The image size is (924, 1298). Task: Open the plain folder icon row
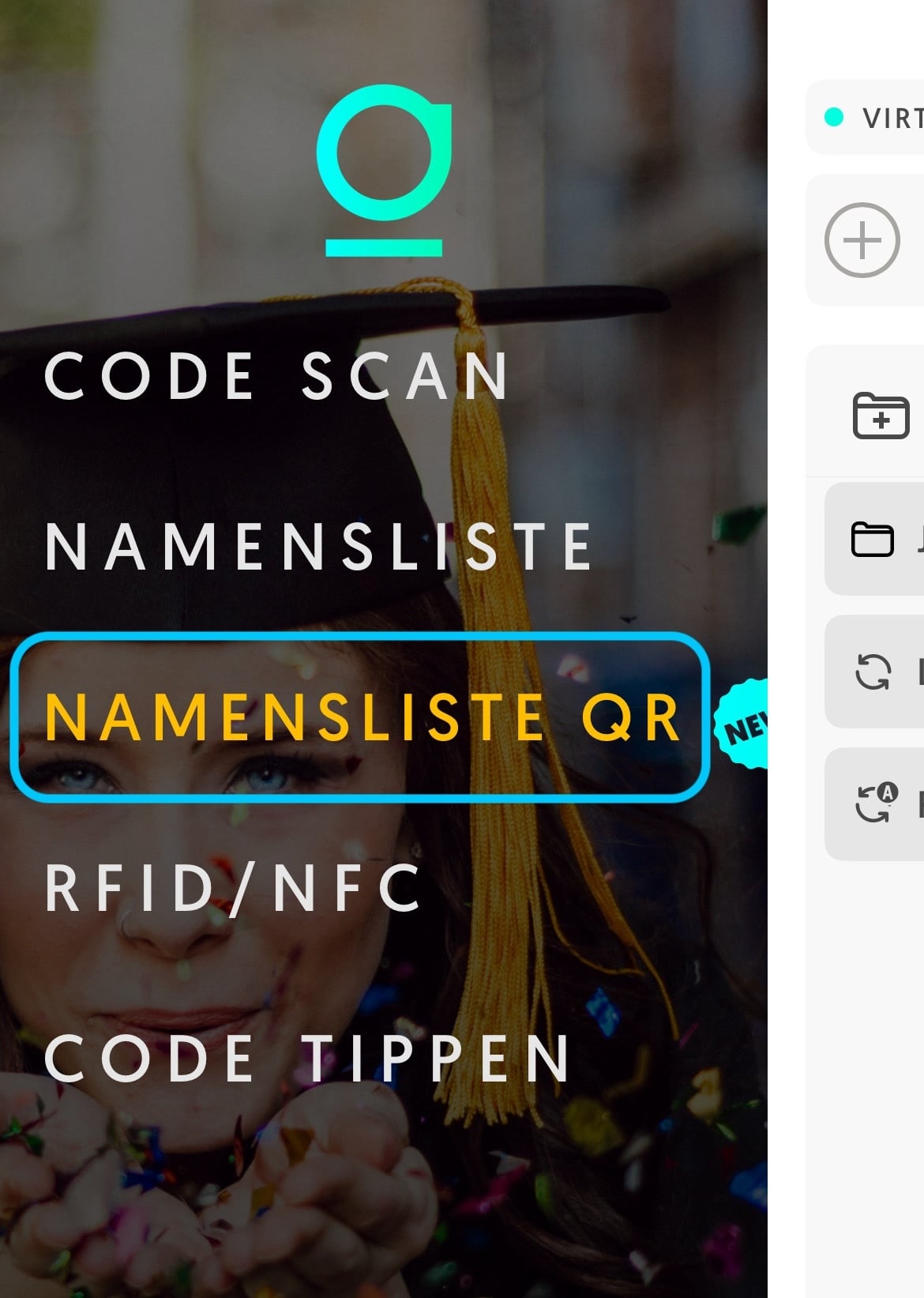874,539
